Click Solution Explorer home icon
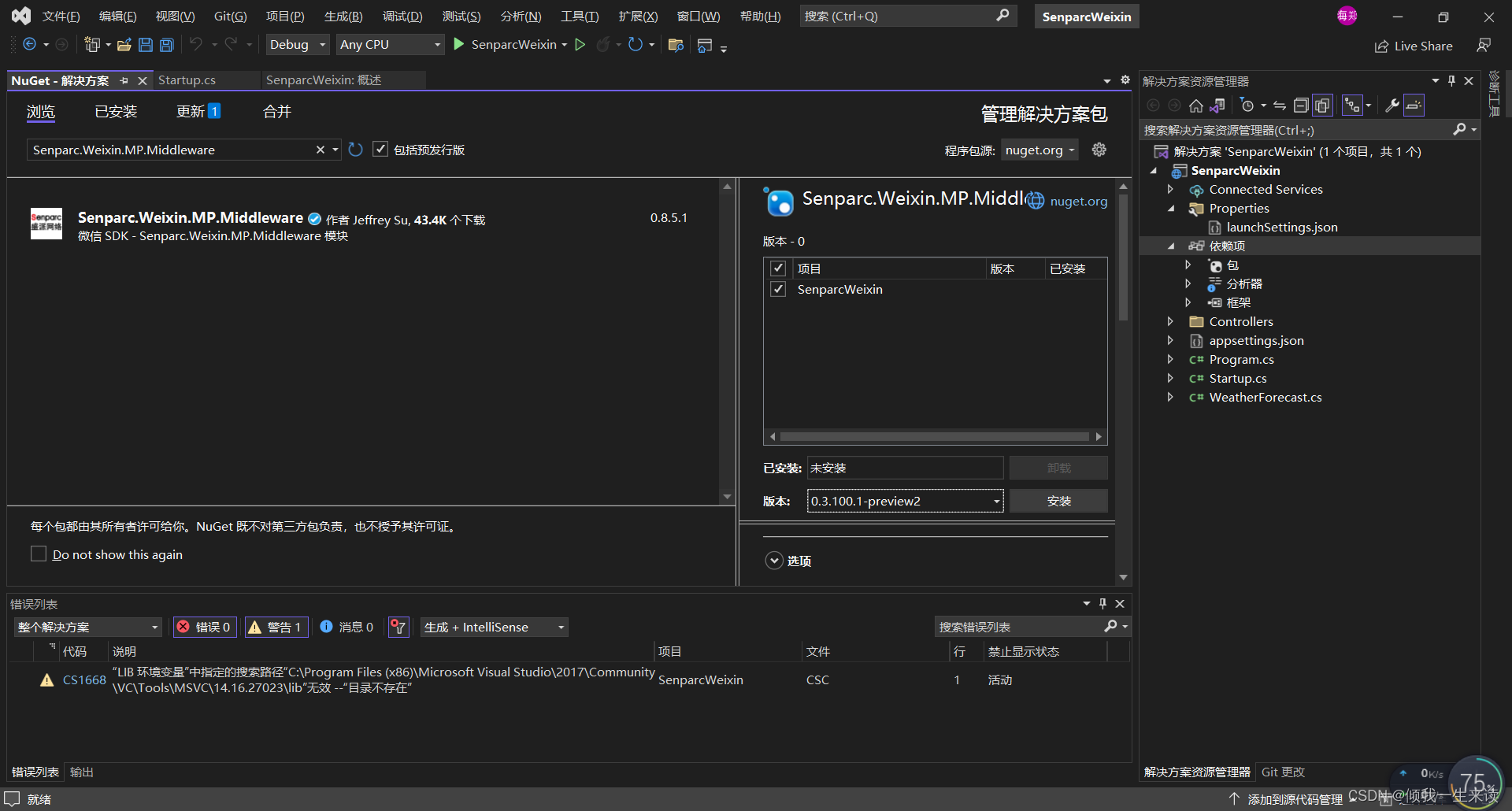The image size is (1512, 811). 1195,106
